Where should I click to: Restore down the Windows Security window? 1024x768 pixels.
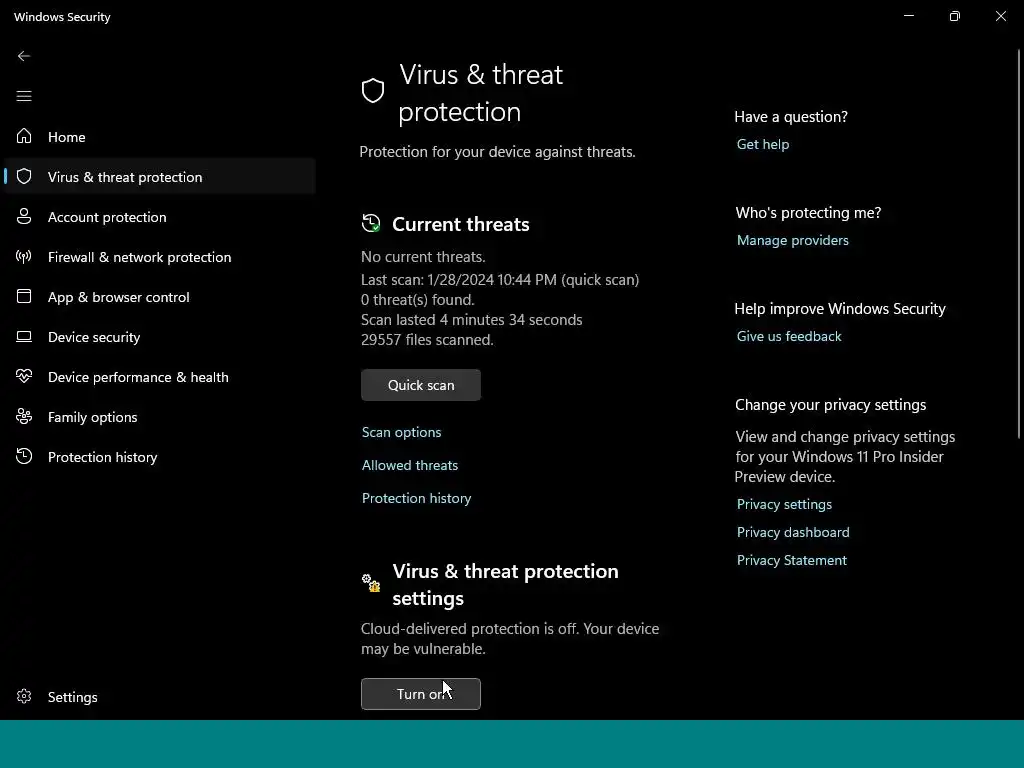954,16
